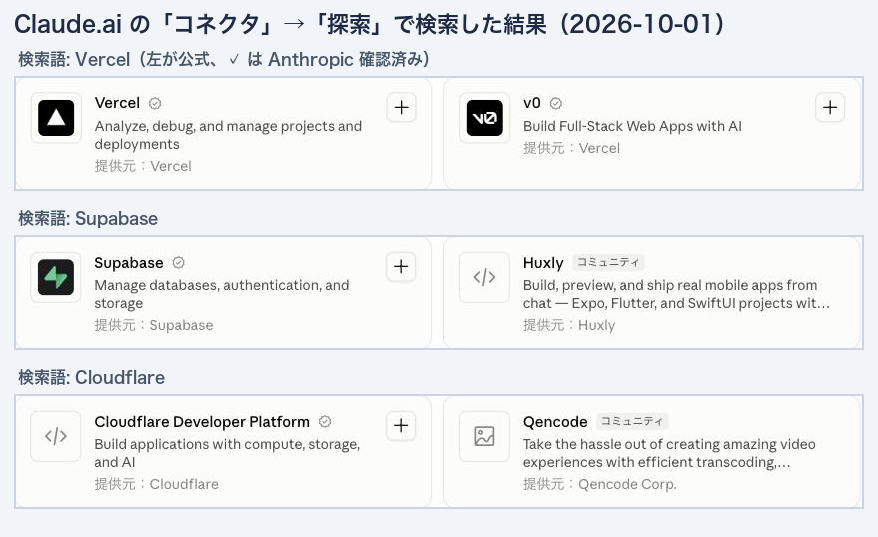This screenshot has height=537, width=878.
Task: Click the verified badge next to v0
Action: pyautogui.click(x=555, y=104)
